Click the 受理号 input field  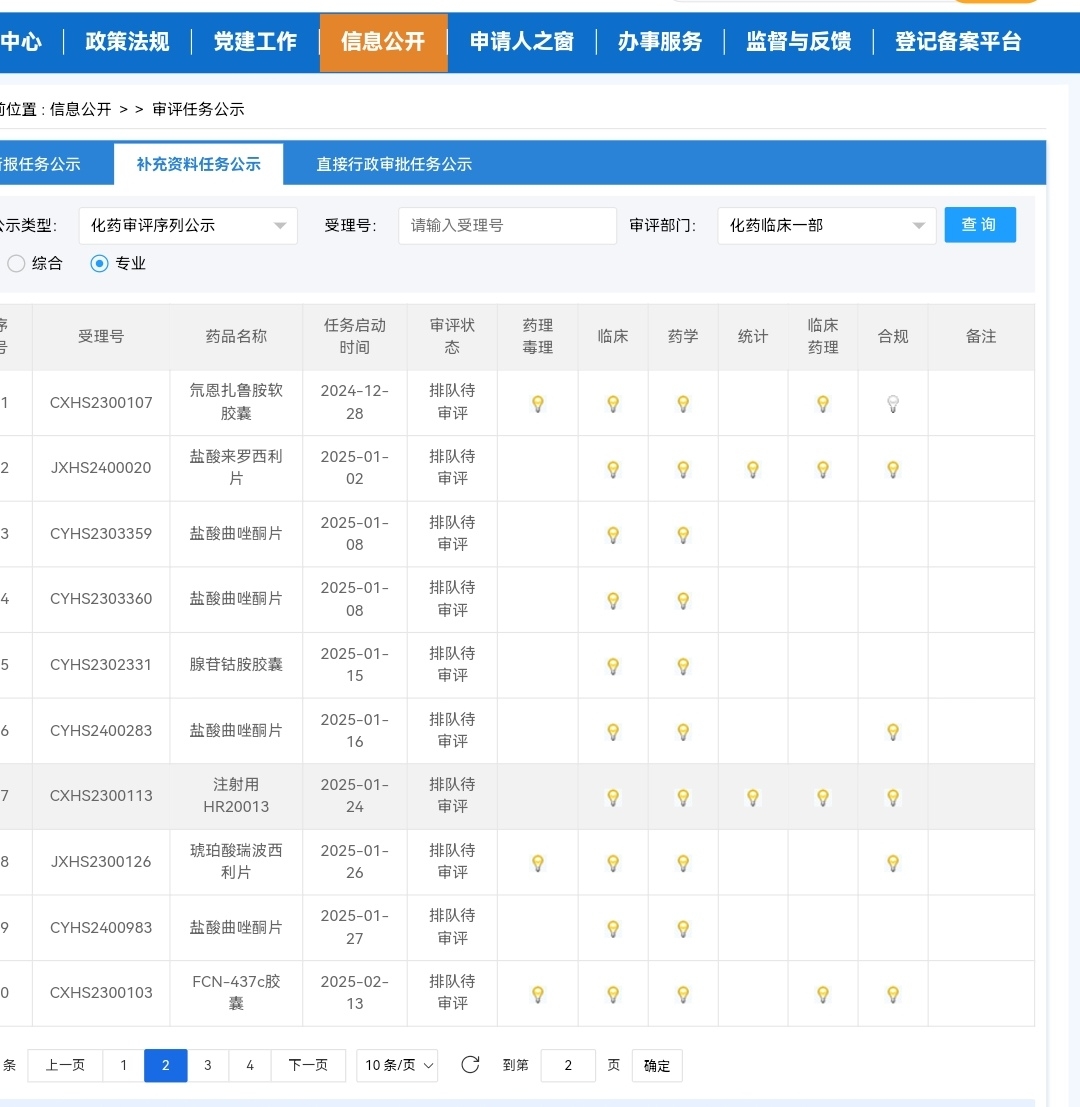pos(507,226)
